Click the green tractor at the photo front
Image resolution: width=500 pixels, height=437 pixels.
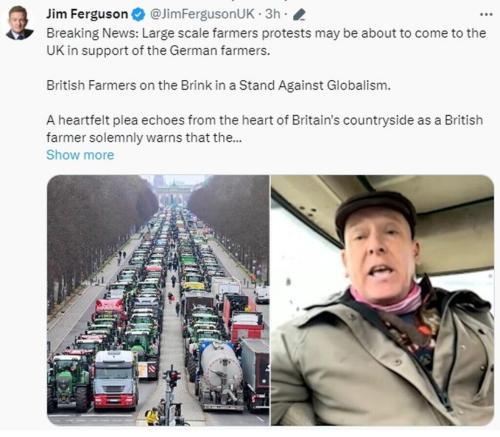(x=68, y=381)
